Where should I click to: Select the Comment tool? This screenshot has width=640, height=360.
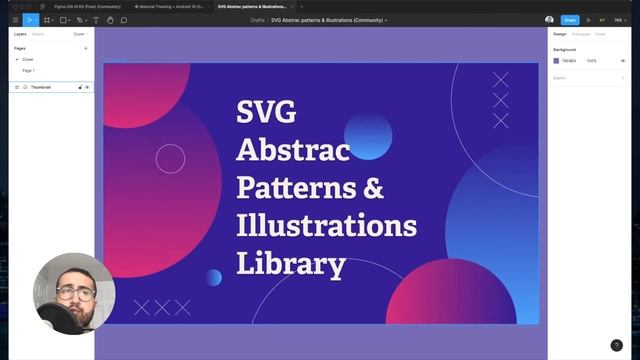coord(124,20)
